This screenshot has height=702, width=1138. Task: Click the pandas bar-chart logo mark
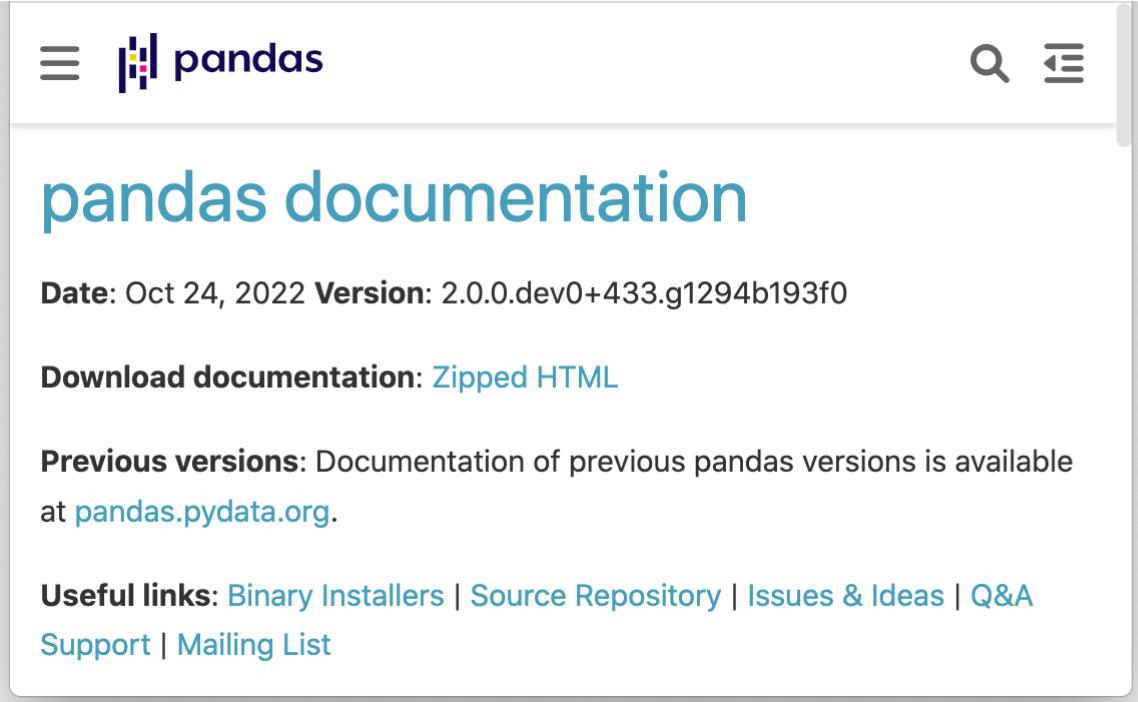(138, 62)
